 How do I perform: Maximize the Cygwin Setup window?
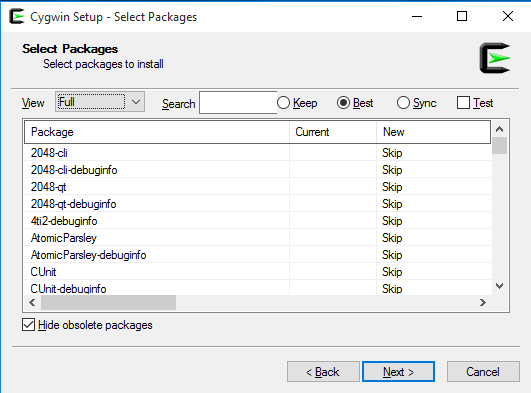(462, 16)
